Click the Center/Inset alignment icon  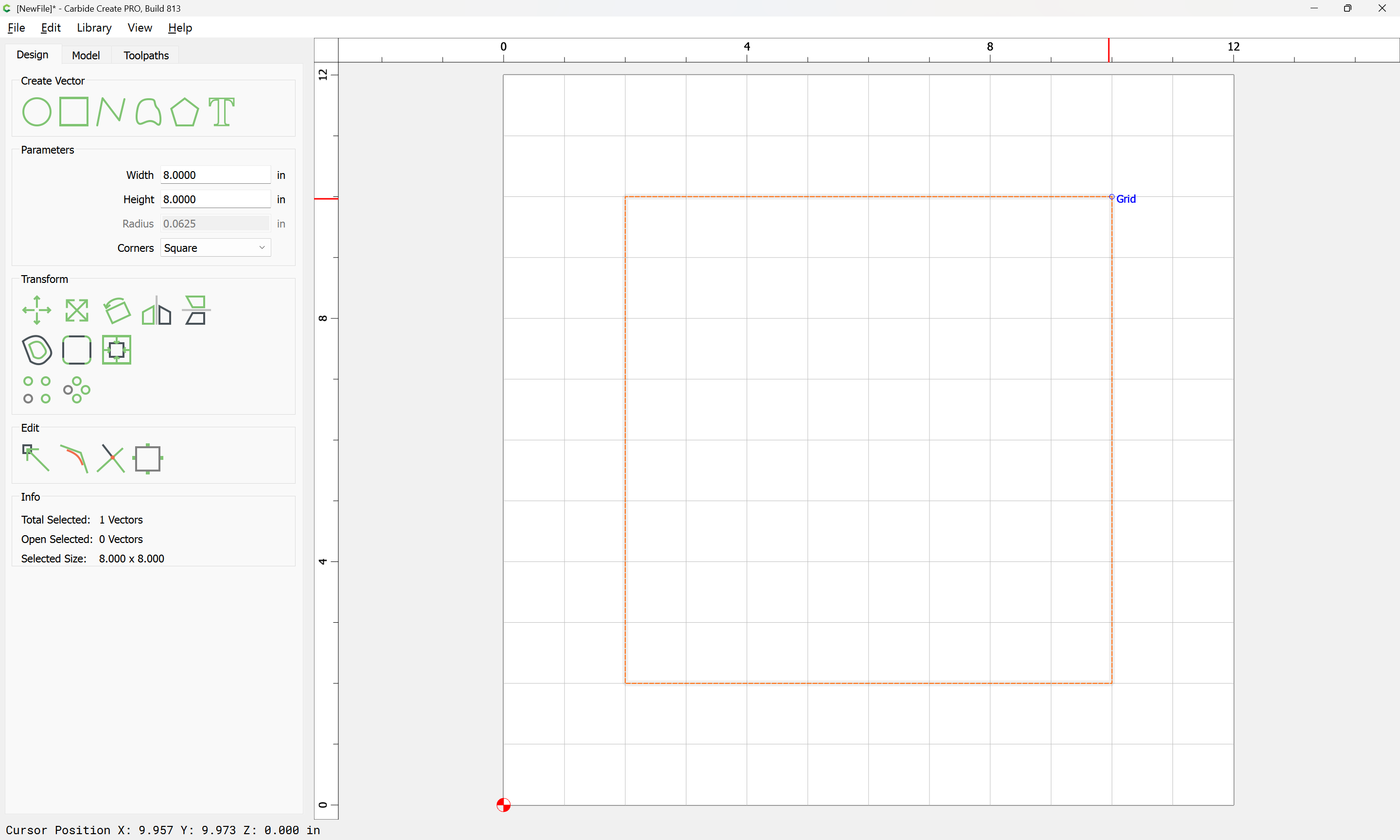117,350
